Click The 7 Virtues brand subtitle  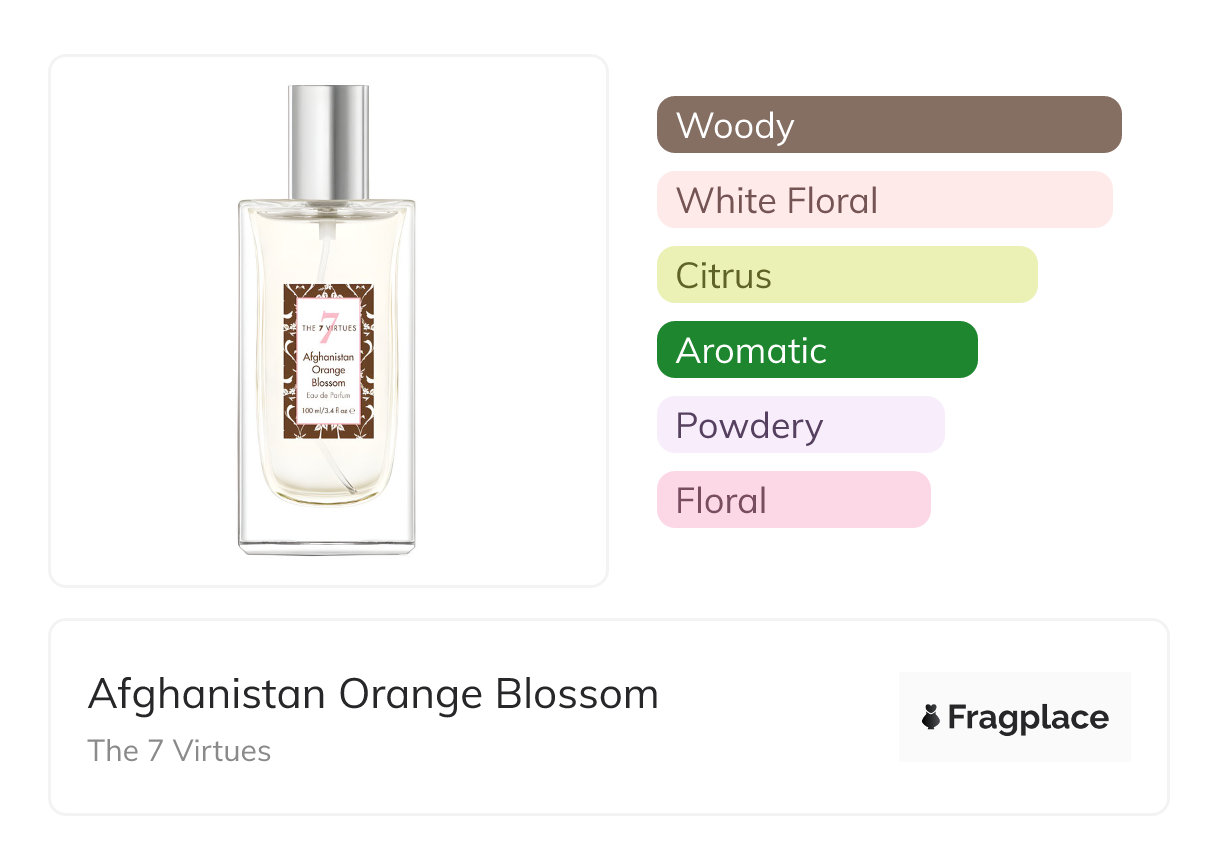(x=179, y=751)
